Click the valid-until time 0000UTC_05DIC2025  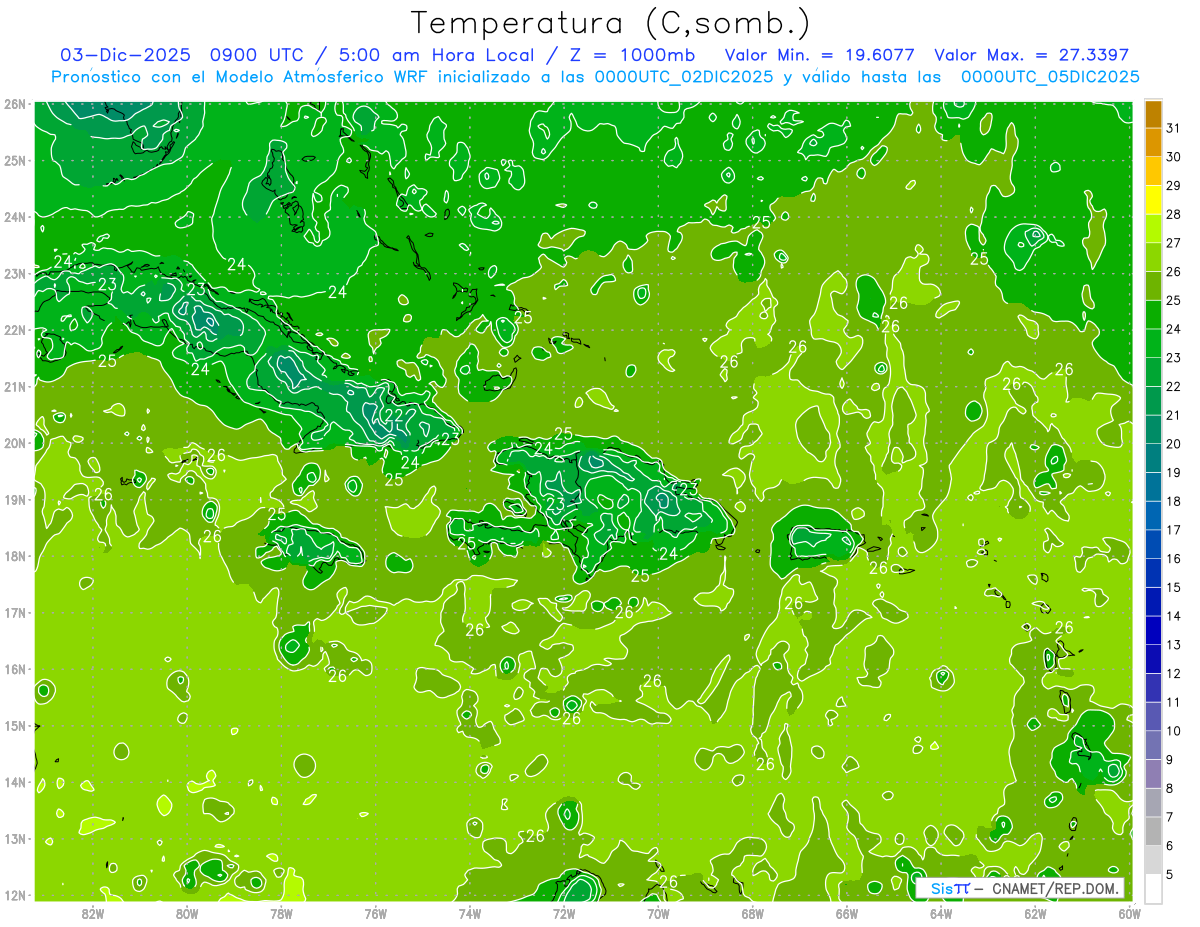coord(1050,77)
